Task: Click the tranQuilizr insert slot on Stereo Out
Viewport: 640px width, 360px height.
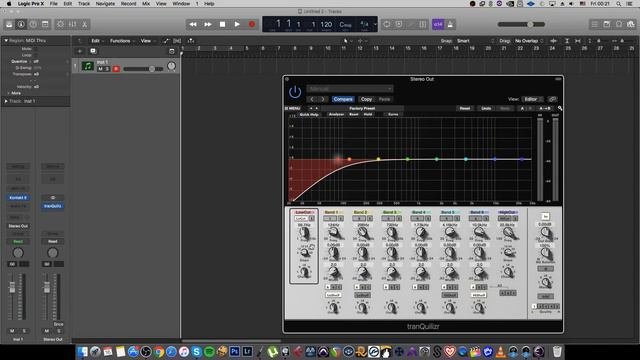Action: (53, 206)
